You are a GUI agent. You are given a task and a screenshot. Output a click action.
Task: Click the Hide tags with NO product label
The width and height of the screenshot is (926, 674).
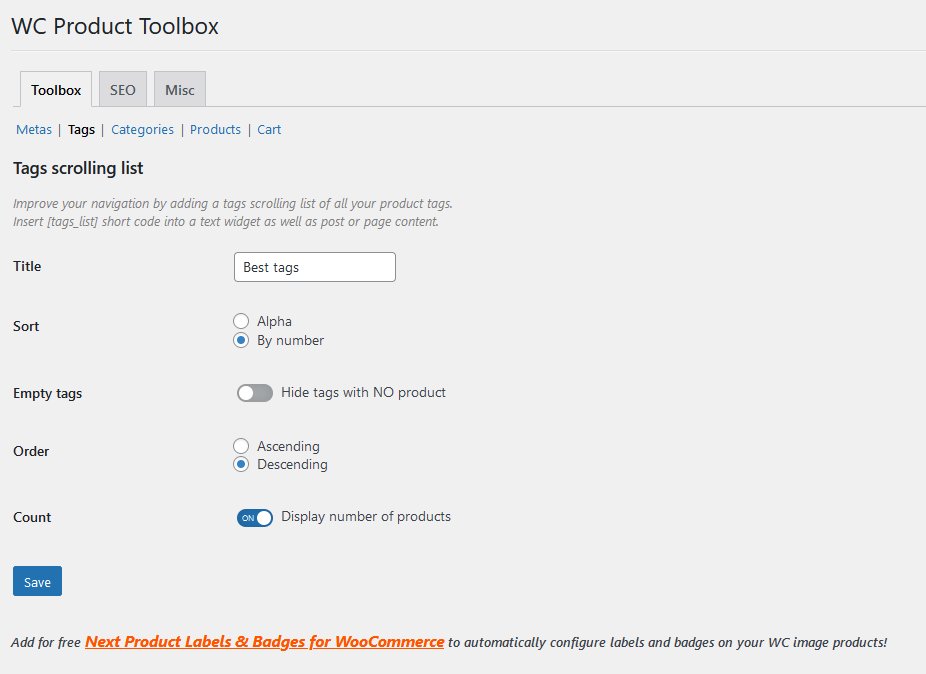point(363,393)
